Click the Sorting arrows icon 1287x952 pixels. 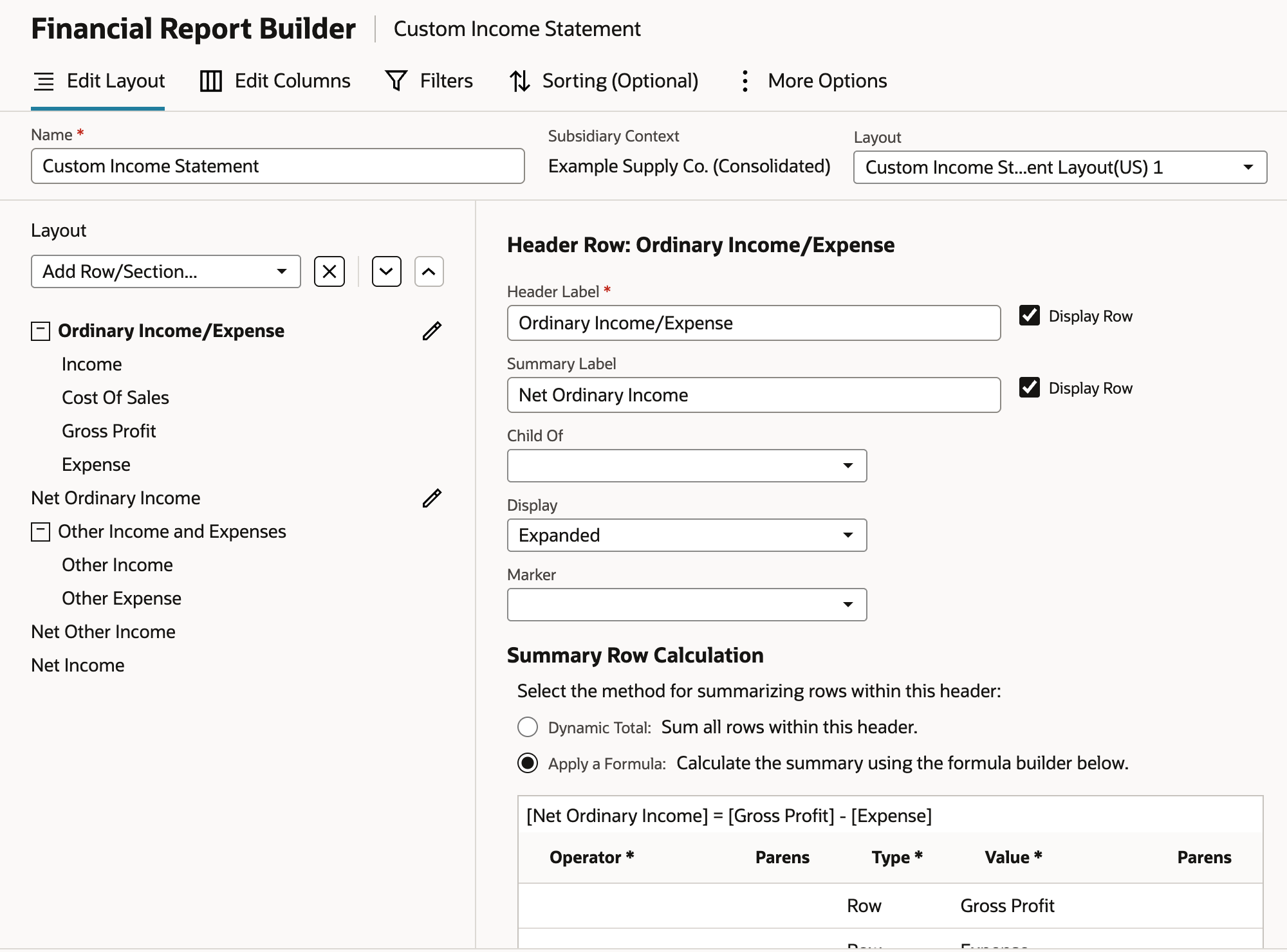(x=520, y=81)
